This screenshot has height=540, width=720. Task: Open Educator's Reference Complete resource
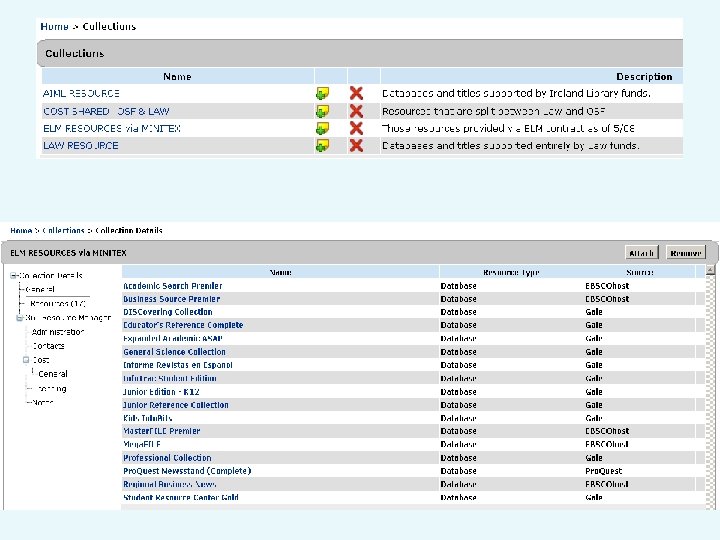coord(183,325)
